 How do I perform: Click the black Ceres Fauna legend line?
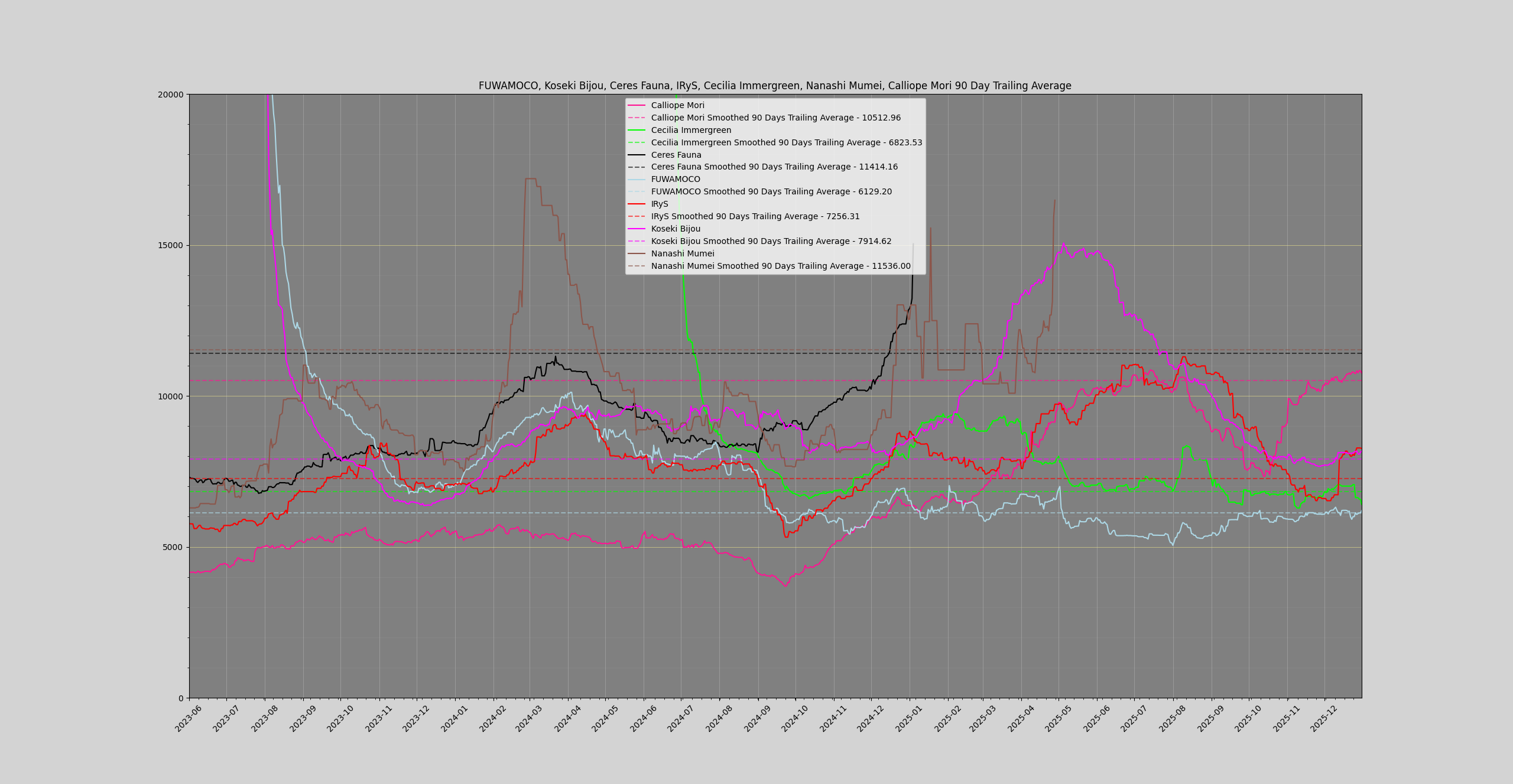637,155
